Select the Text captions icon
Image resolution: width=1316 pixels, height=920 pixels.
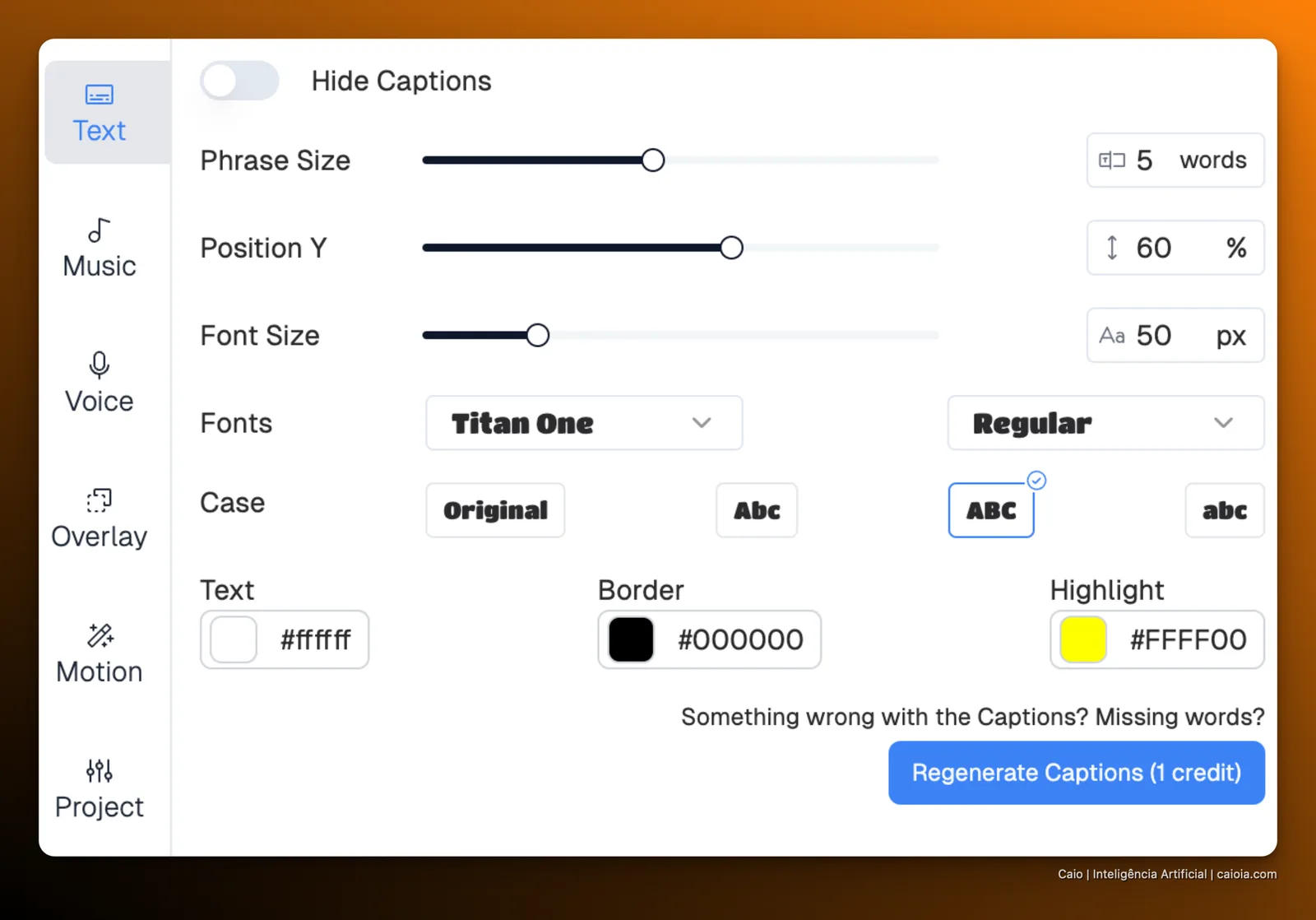pyautogui.click(x=100, y=95)
